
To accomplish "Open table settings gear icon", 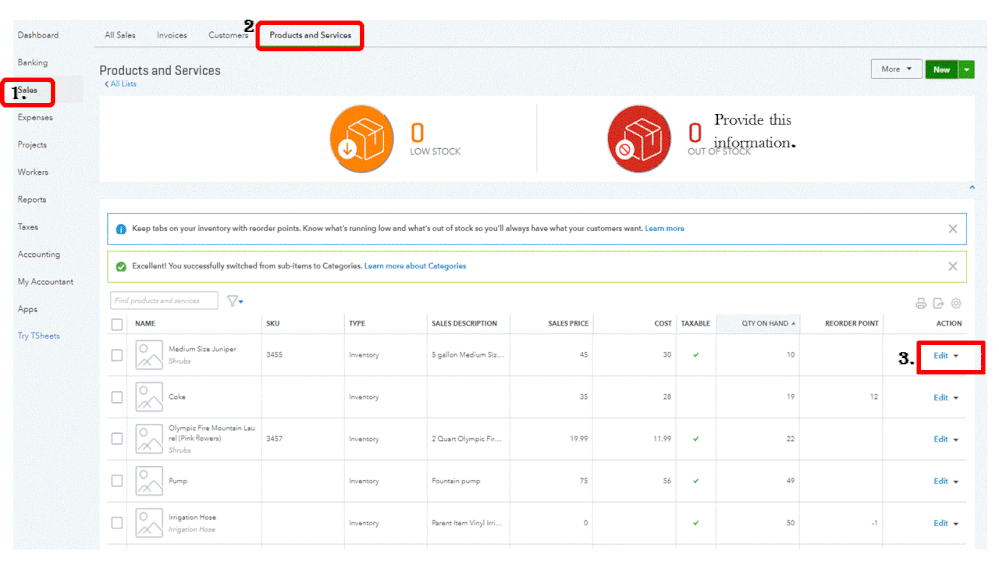I will pos(956,303).
